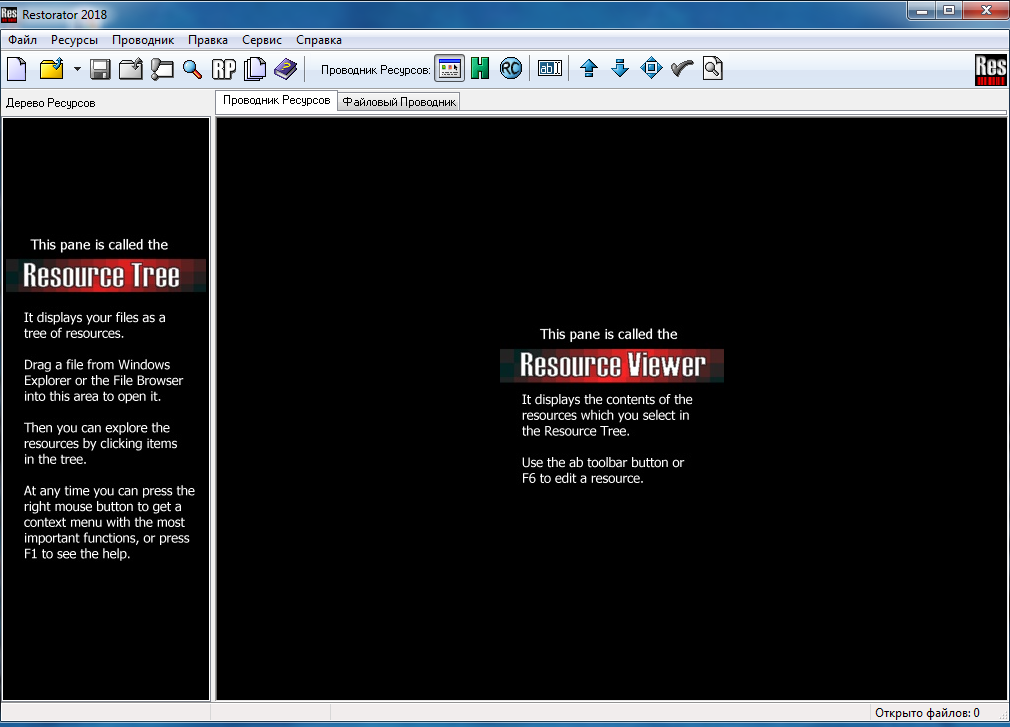Click the Resource Tree banner in left pane
1010x727 pixels.
[106, 276]
